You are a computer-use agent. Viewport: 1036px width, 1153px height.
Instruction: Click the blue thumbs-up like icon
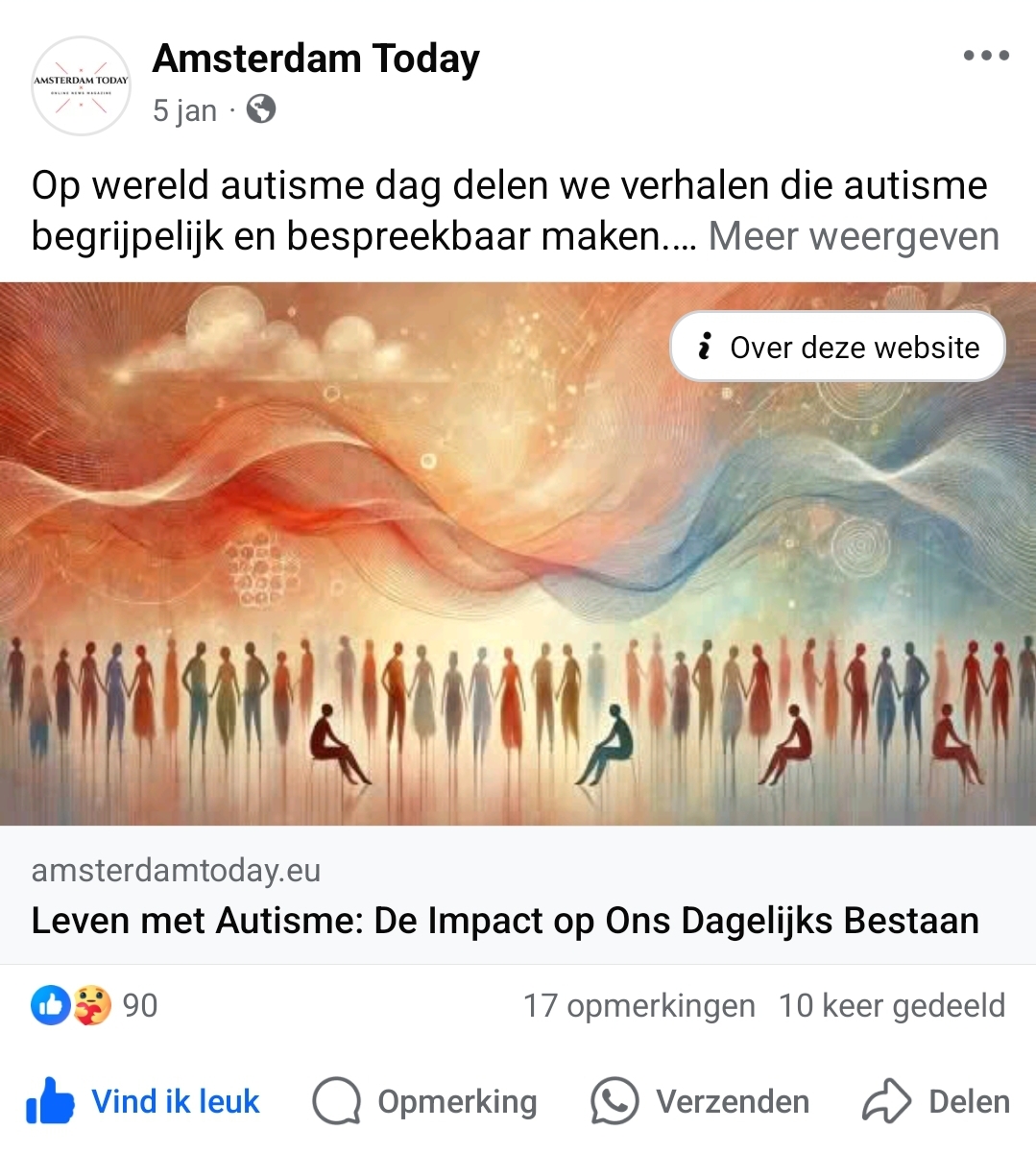point(50,1101)
